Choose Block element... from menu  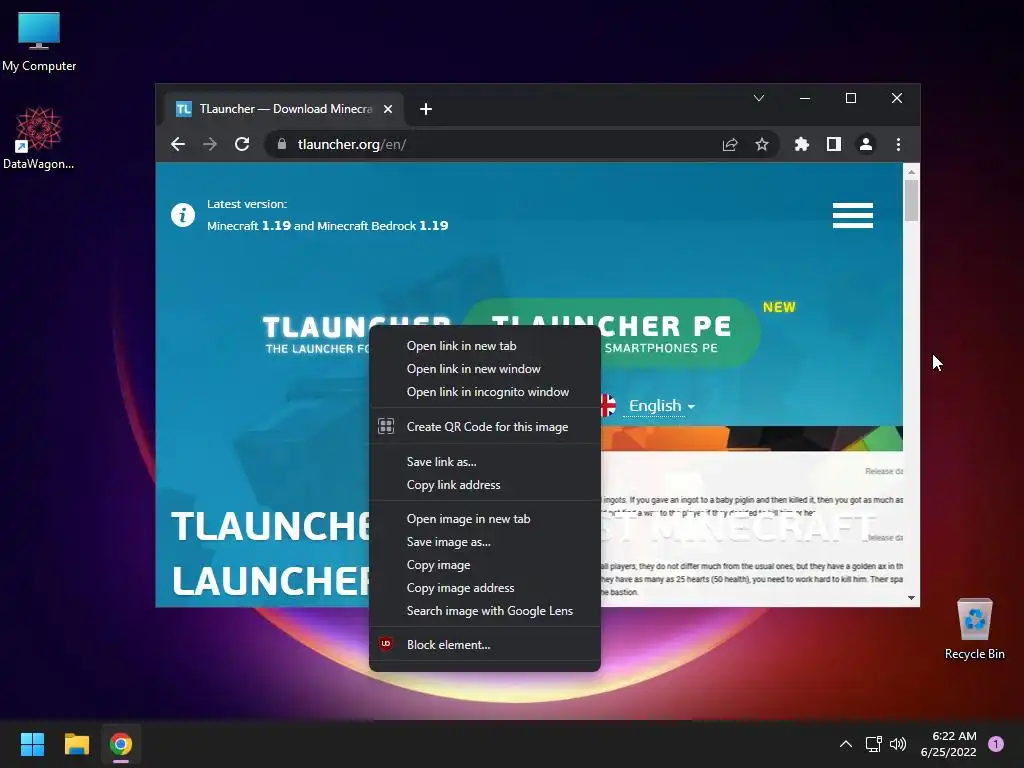(x=485, y=645)
